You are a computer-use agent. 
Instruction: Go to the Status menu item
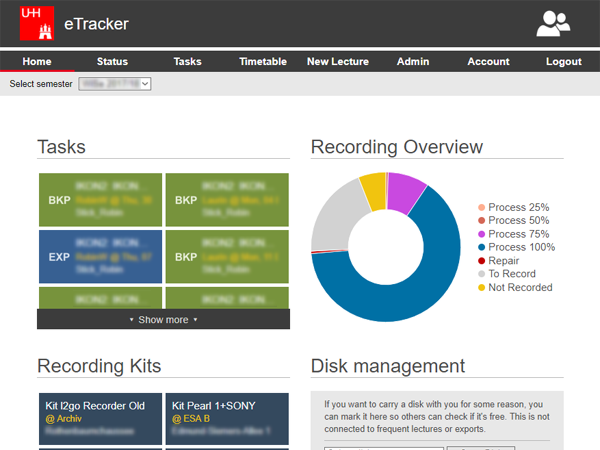click(x=112, y=61)
